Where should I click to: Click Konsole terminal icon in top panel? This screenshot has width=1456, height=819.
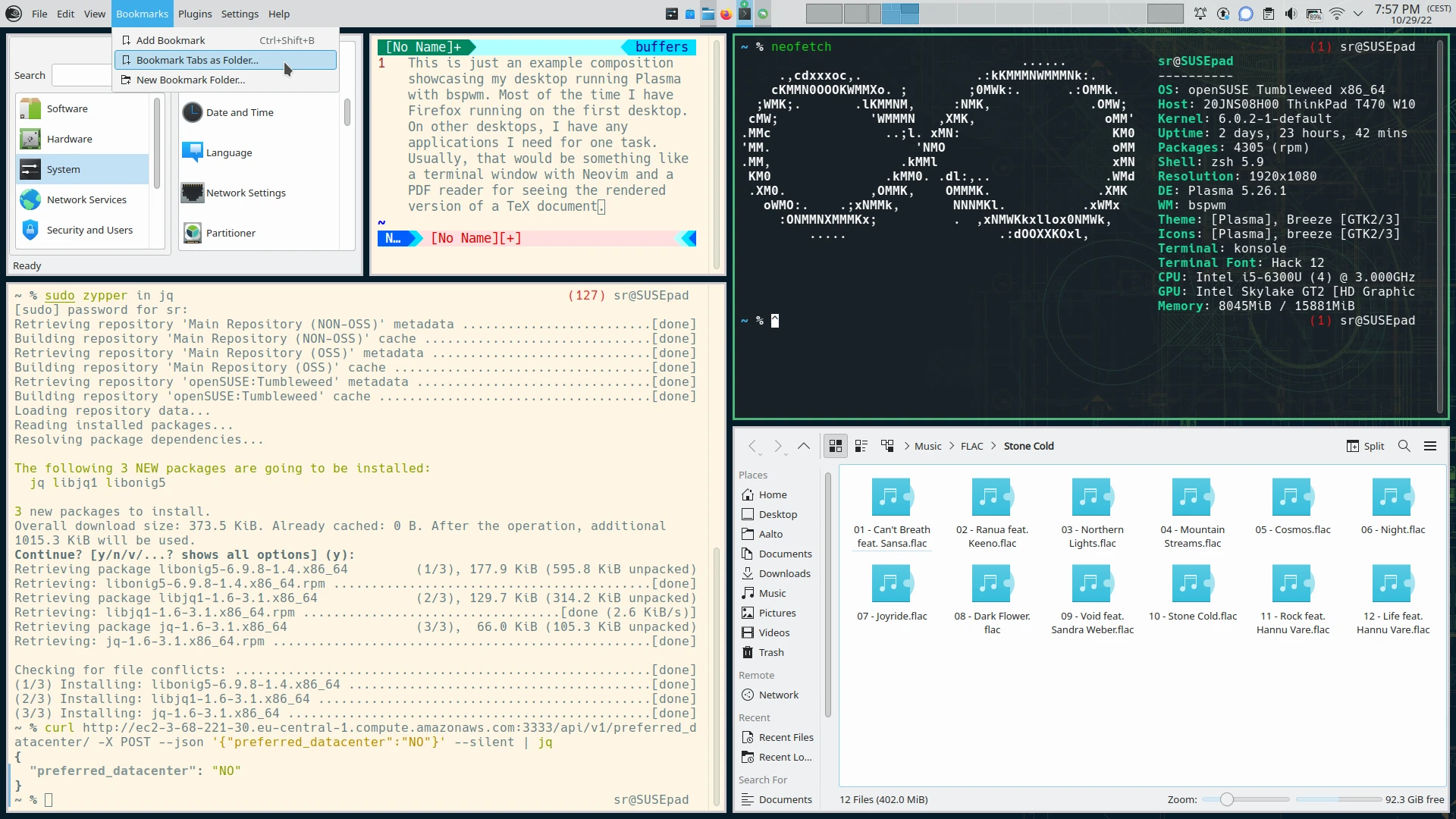[x=745, y=14]
